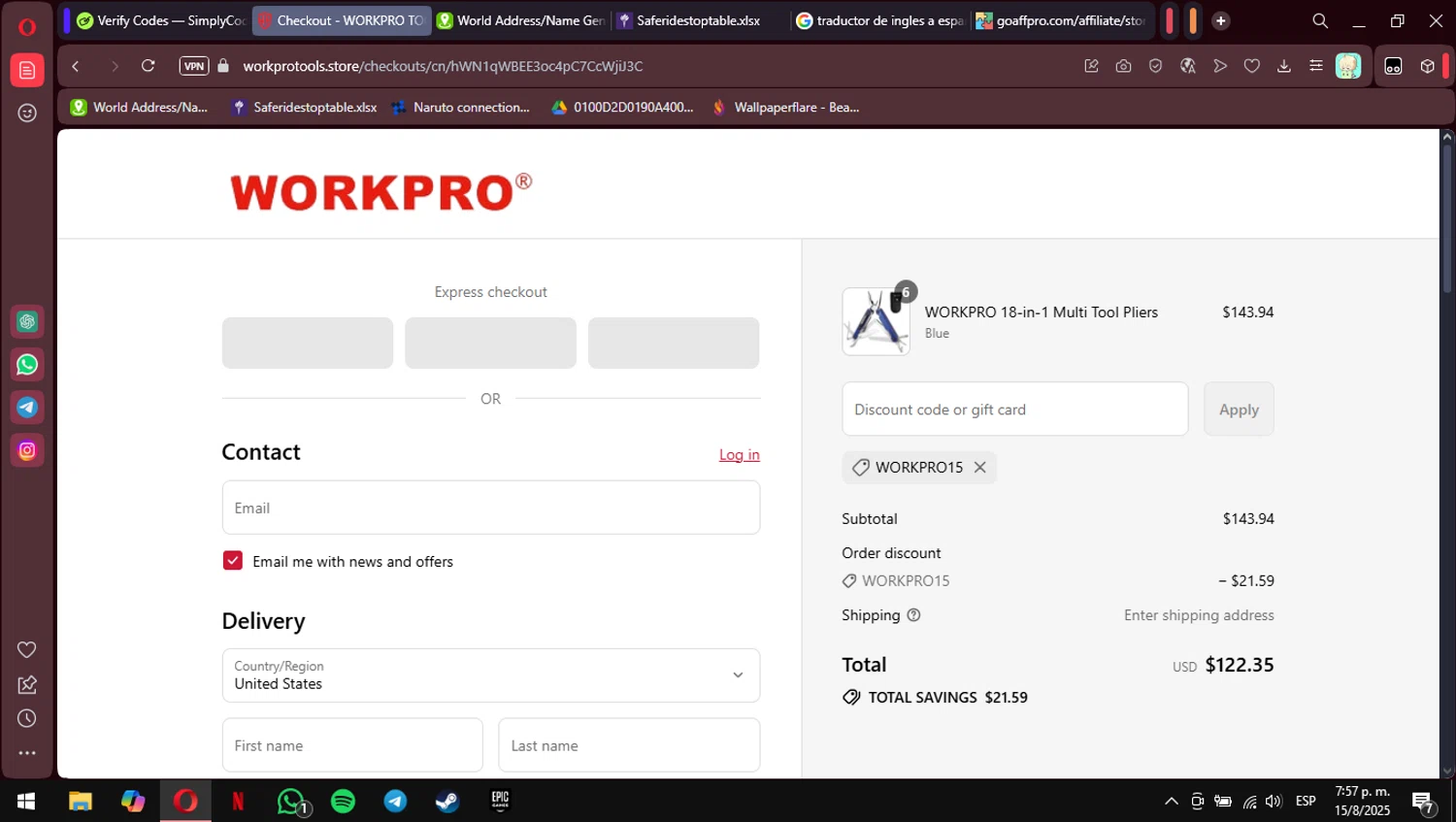Image resolution: width=1456 pixels, height=822 pixels.
Task: Open Telegram in the Opera sidebar
Action: 27,408
